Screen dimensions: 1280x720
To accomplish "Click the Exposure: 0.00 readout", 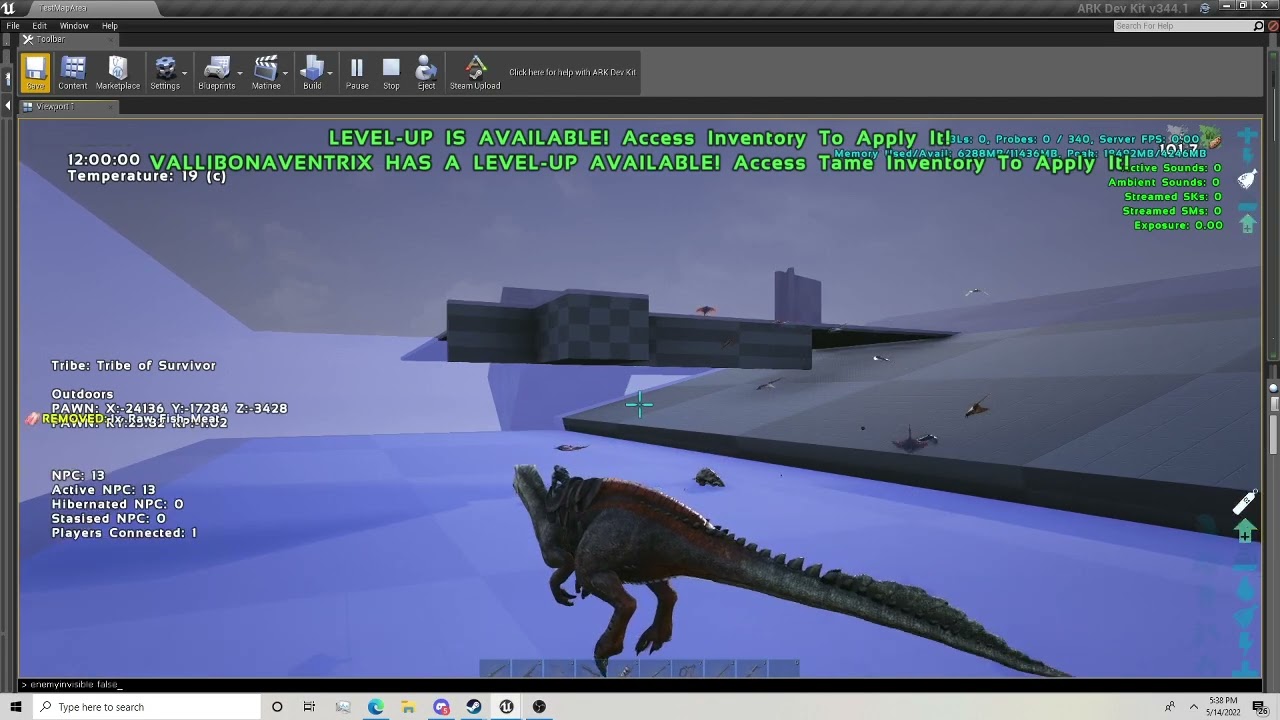I will pyautogui.click(x=1178, y=225).
